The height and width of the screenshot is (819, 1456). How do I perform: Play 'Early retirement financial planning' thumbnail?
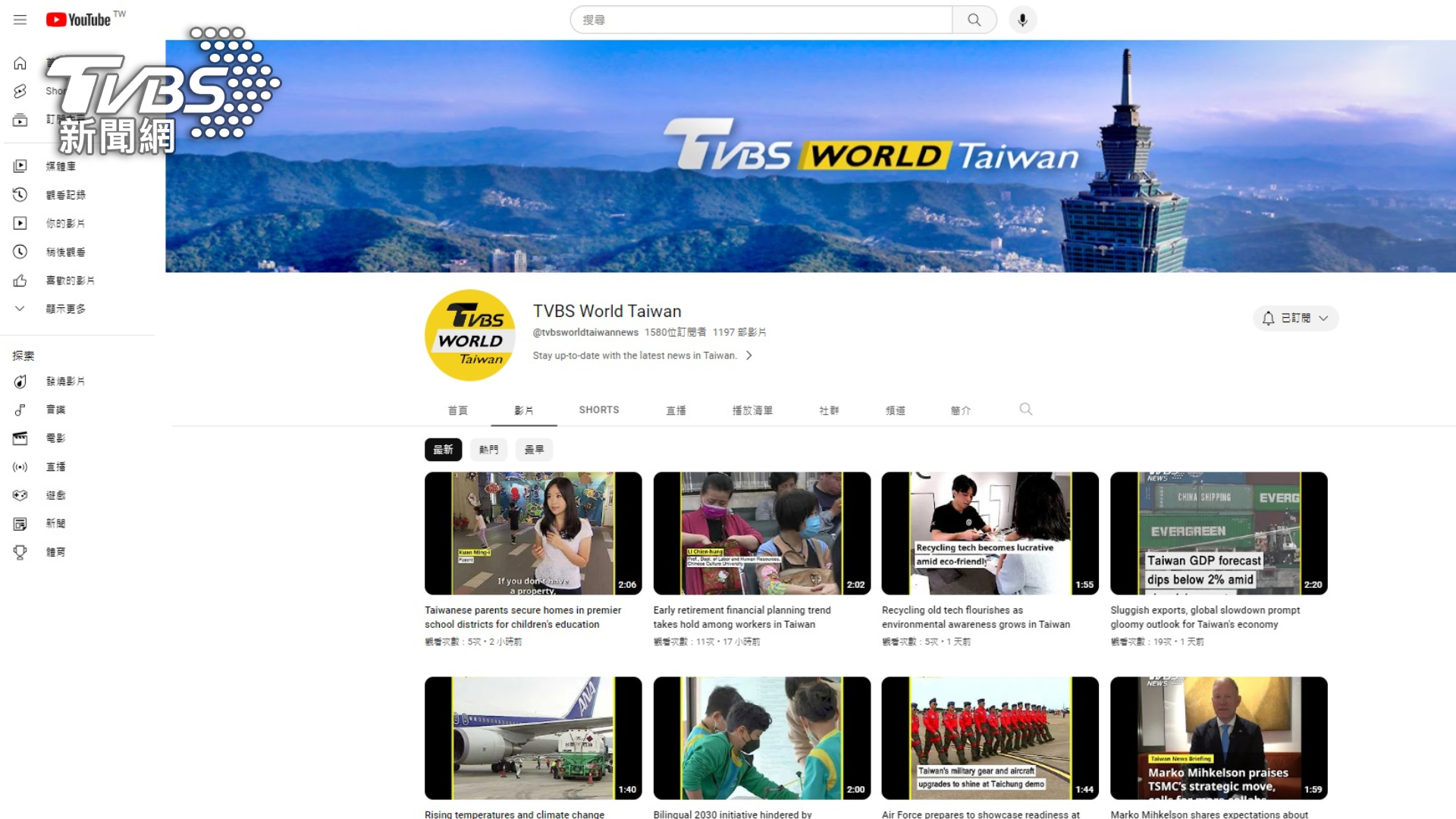tap(762, 533)
